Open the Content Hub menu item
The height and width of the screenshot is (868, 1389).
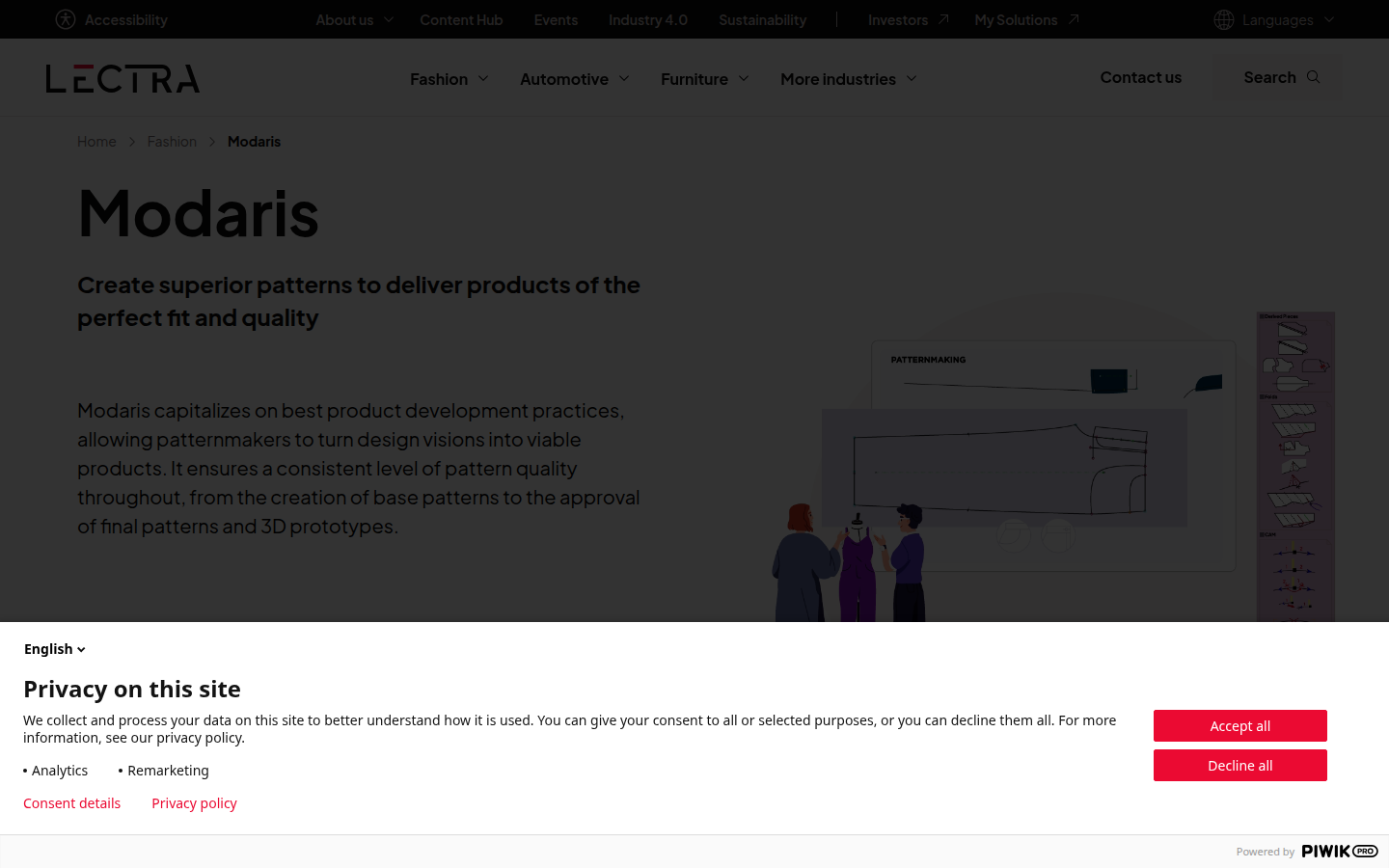pos(461,19)
